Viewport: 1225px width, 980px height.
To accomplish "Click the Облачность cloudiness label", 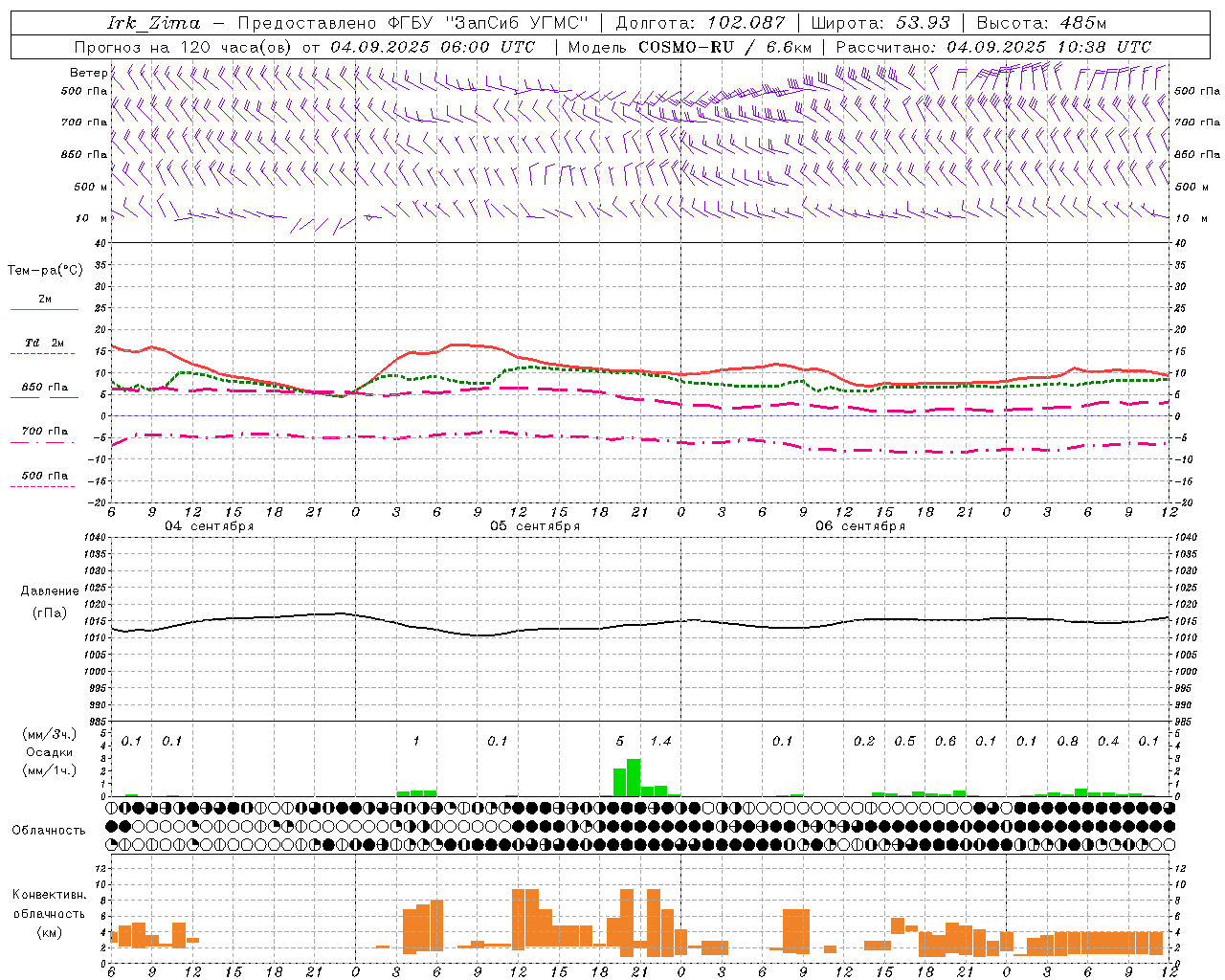I will 49,831.
